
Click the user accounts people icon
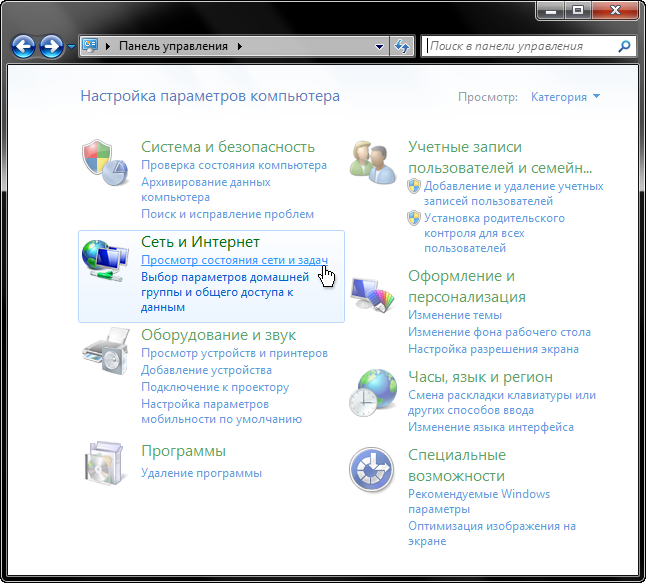coord(372,163)
